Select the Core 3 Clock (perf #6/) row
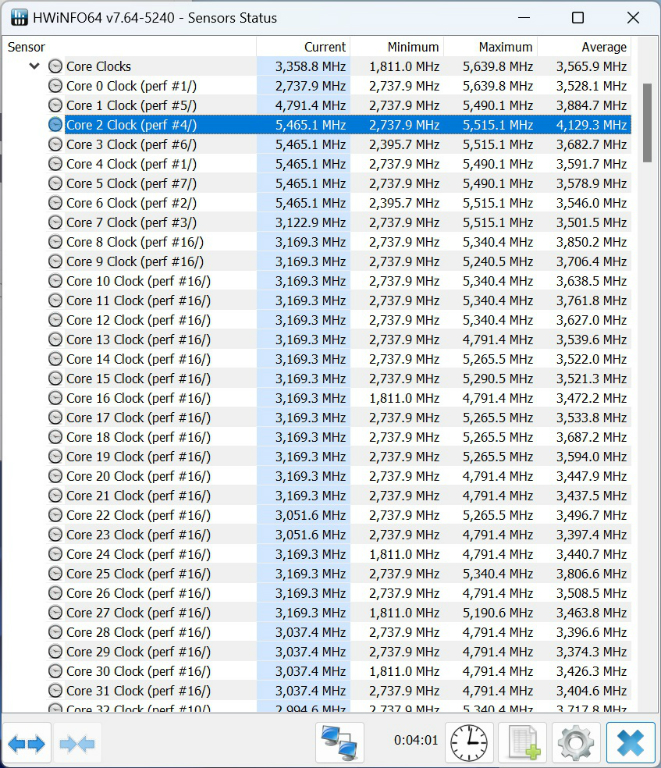This screenshot has width=661, height=768. (339, 144)
